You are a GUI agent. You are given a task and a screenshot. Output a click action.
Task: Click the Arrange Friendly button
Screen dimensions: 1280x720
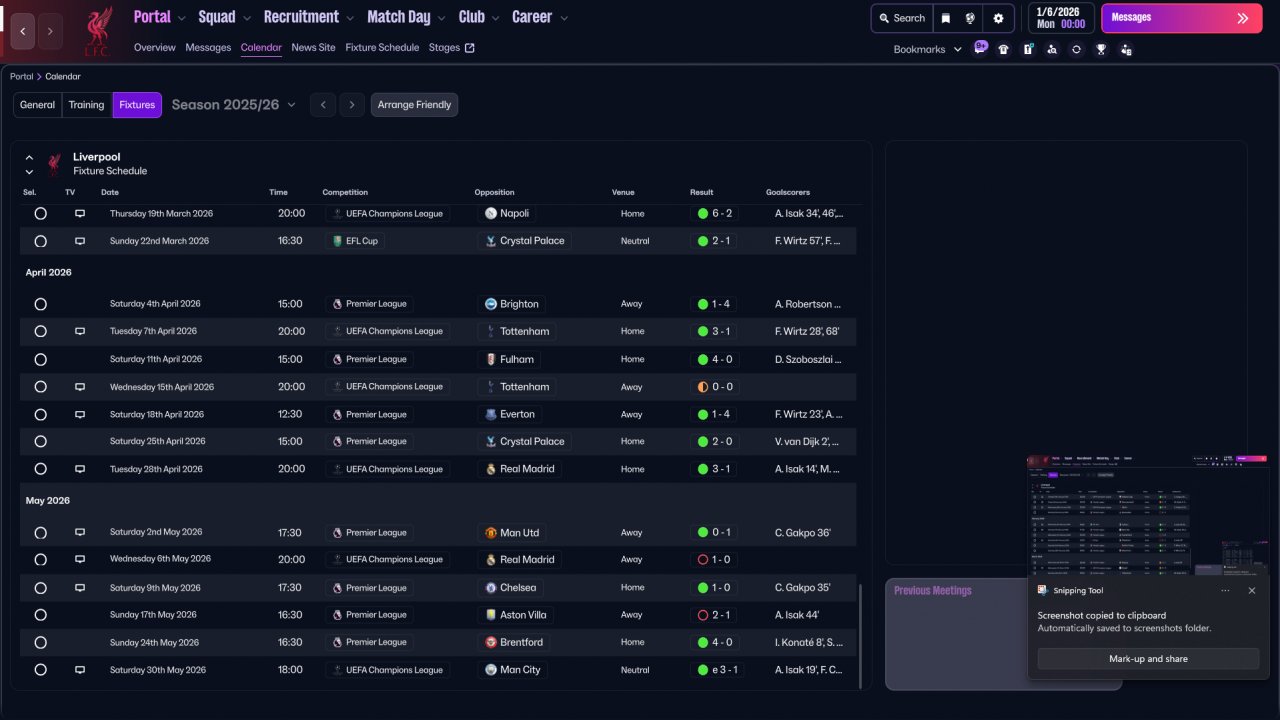(x=414, y=105)
